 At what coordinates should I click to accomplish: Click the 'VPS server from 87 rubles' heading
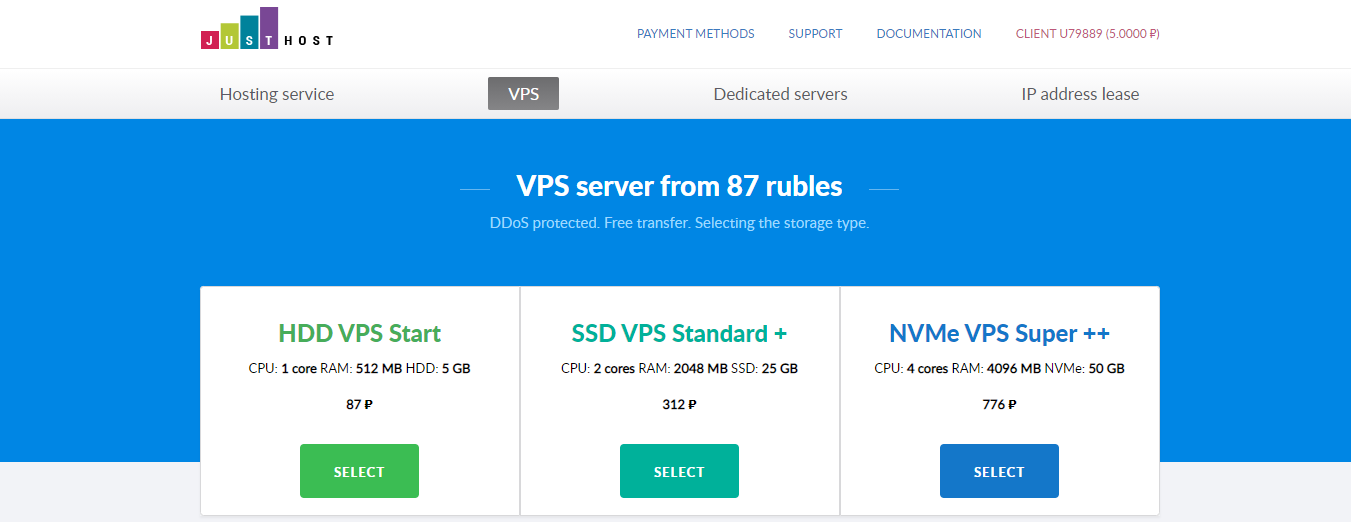pyautogui.click(x=679, y=186)
